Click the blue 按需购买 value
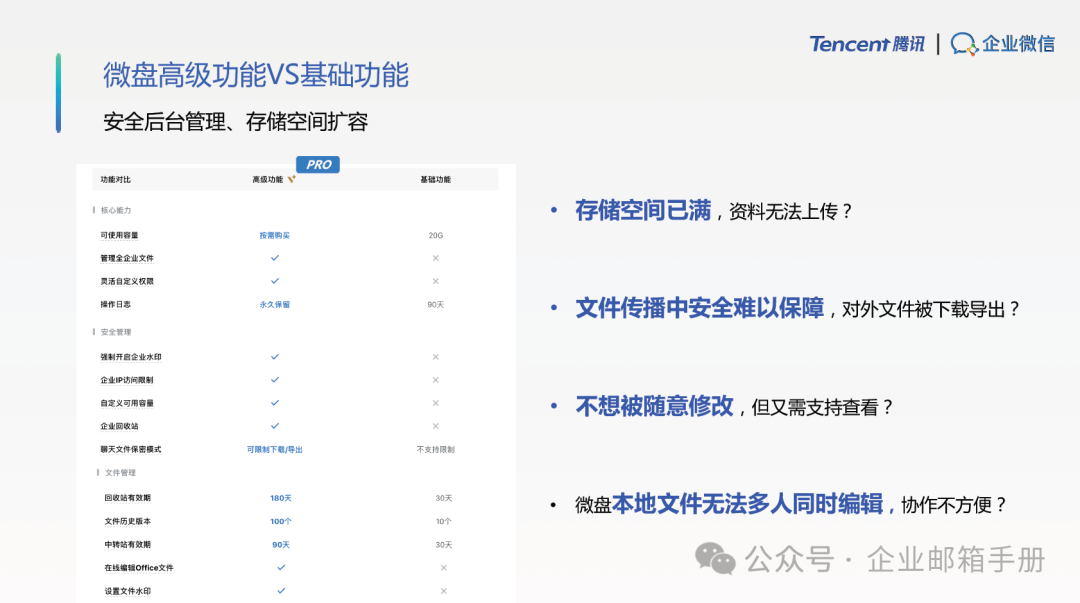This screenshot has width=1080, height=603. pos(275,236)
